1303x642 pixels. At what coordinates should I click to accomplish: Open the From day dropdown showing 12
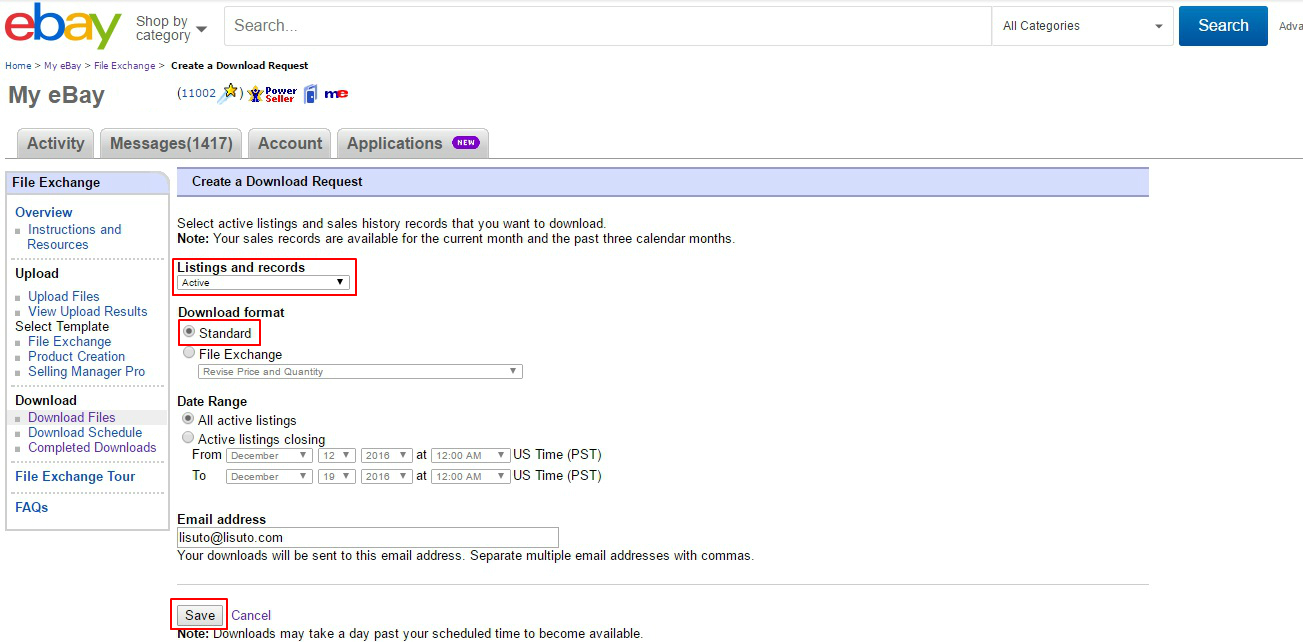coord(337,455)
